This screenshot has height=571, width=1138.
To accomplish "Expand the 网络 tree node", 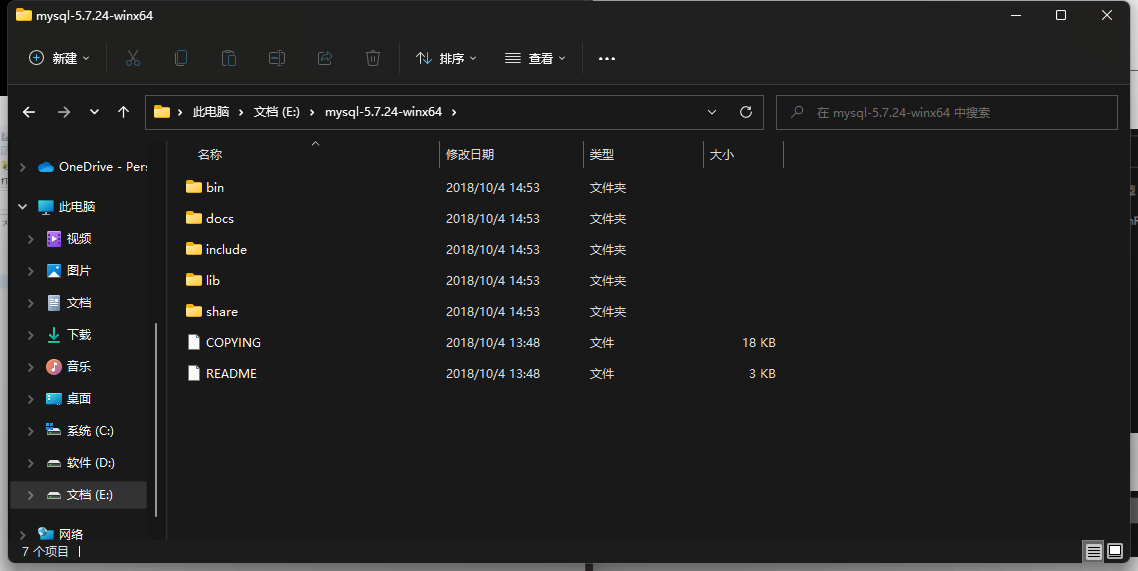I will (x=22, y=535).
